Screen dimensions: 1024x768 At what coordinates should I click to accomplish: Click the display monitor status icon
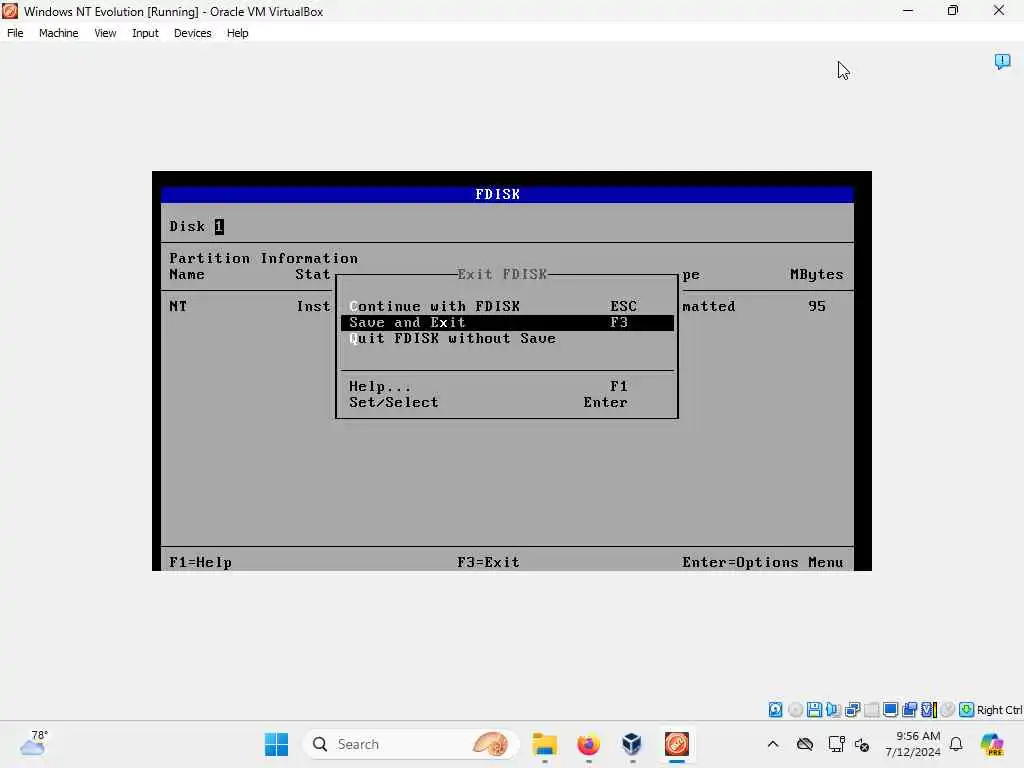pyautogui.click(x=890, y=710)
